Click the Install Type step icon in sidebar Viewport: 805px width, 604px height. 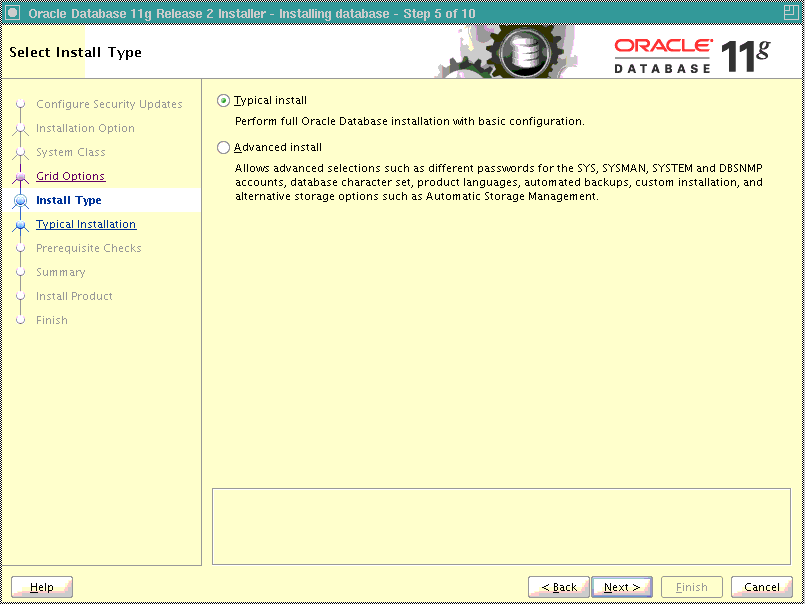tap(21, 200)
